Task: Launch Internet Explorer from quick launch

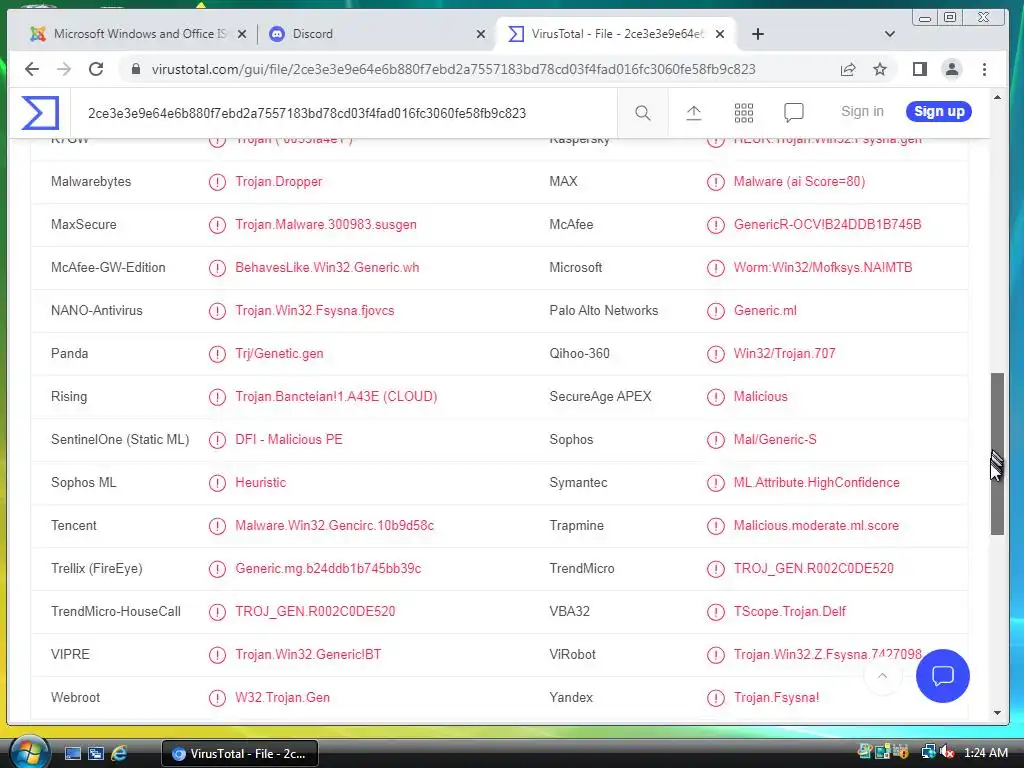Action: [119, 754]
